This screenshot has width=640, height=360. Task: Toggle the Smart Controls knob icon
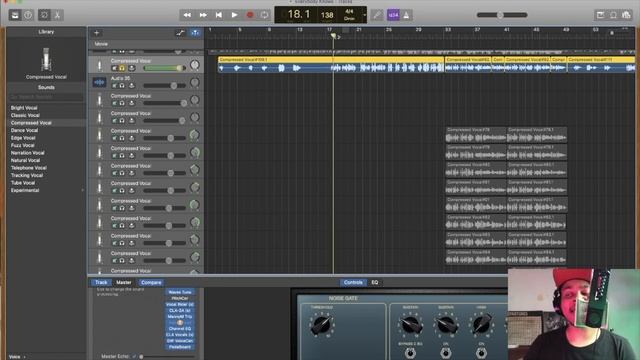click(x=44, y=15)
